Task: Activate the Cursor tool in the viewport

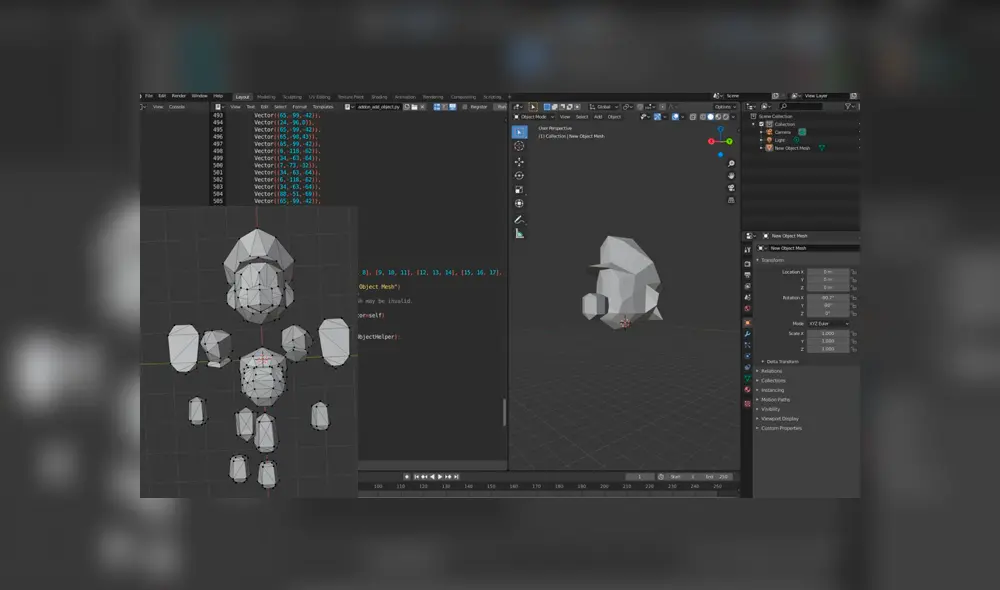Action: click(x=519, y=146)
